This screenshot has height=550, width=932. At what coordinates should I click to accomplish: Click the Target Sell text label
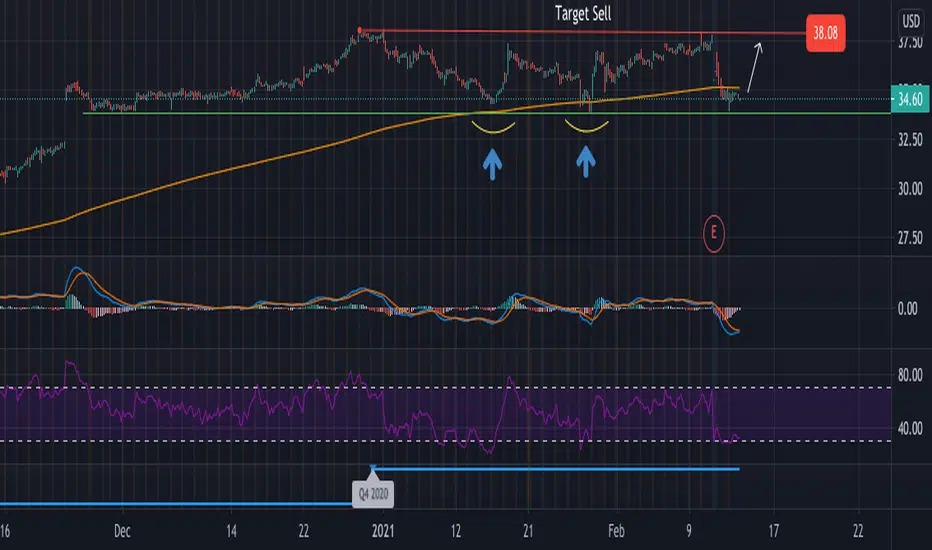583,14
